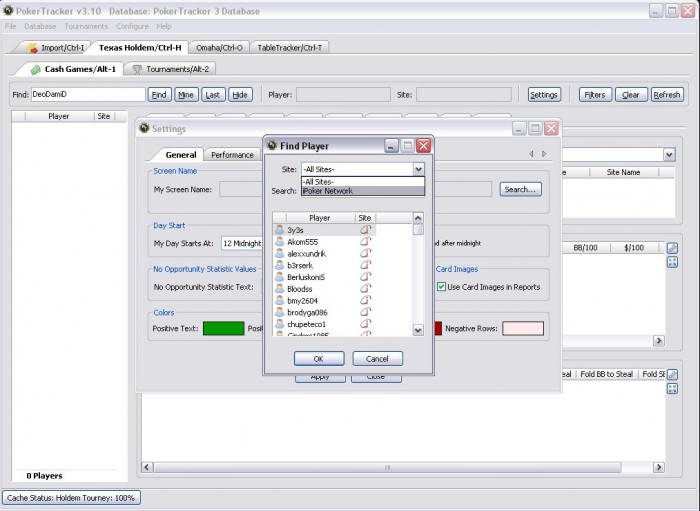Click the player icon beside chupeteco1

pos(279,324)
